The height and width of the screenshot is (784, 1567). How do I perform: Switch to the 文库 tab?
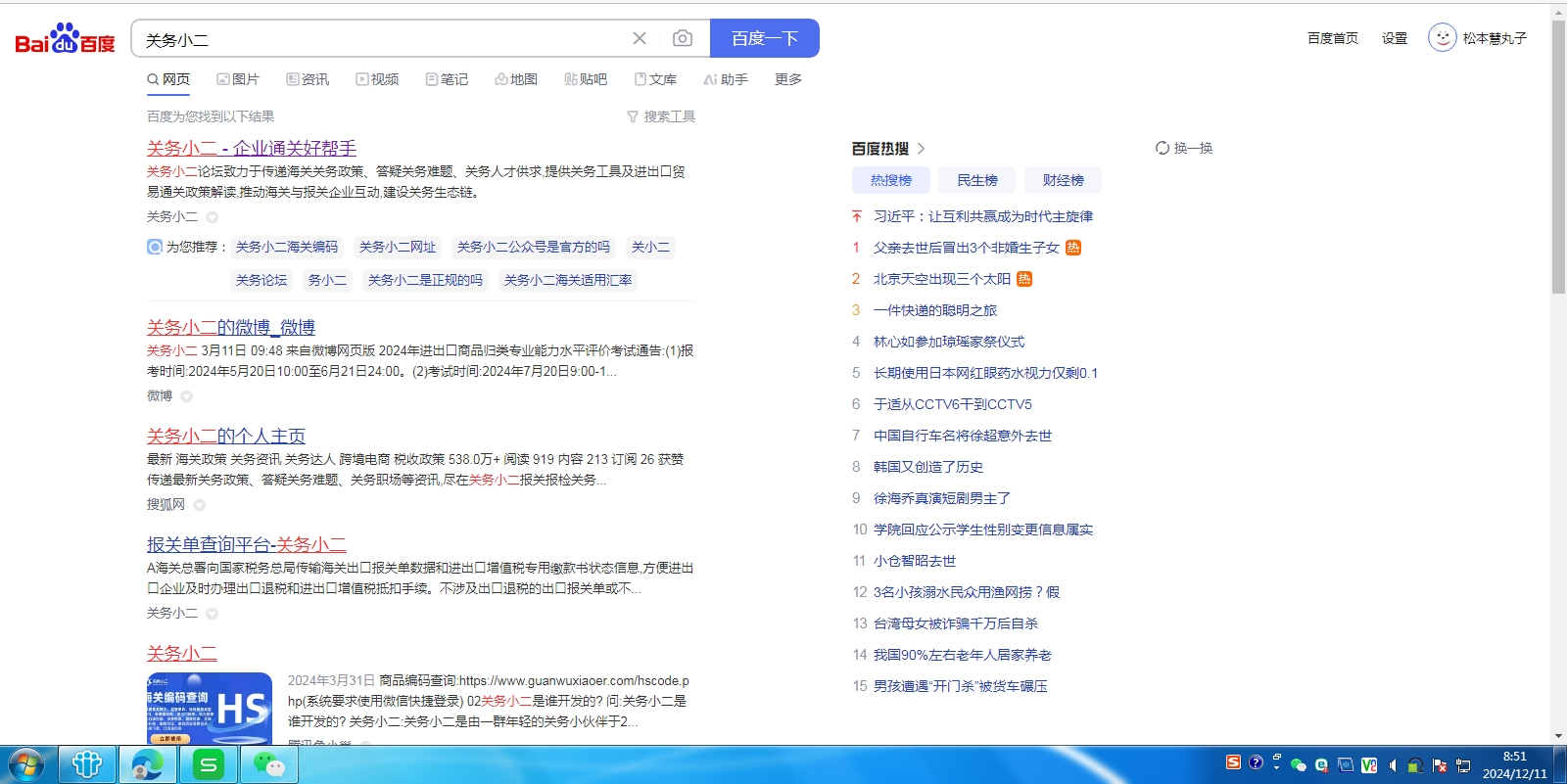(655, 79)
